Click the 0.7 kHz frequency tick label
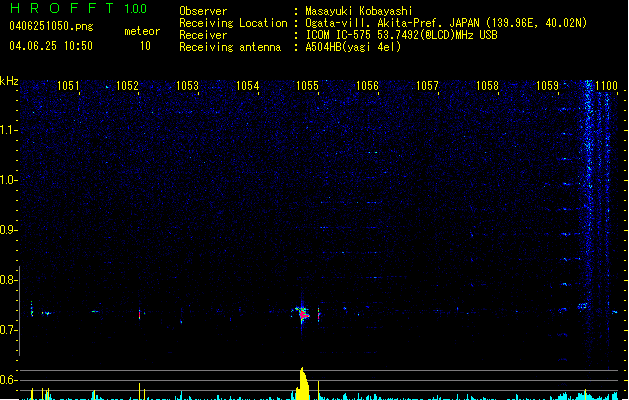This screenshot has height=400, width=629. (8, 330)
